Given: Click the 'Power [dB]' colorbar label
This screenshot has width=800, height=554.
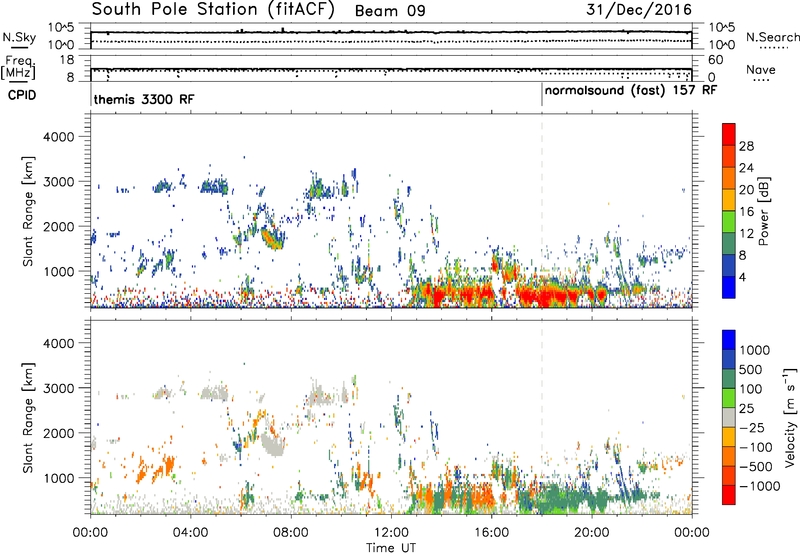Looking at the screenshot, I should pyautogui.click(x=763, y=211).
